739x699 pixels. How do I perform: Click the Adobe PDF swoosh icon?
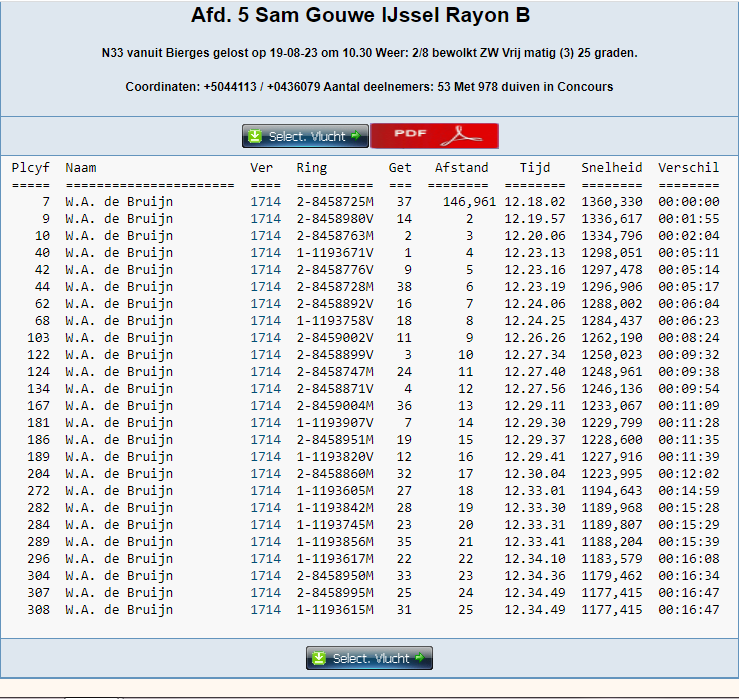pyautogui.click(x=461, y=137)
